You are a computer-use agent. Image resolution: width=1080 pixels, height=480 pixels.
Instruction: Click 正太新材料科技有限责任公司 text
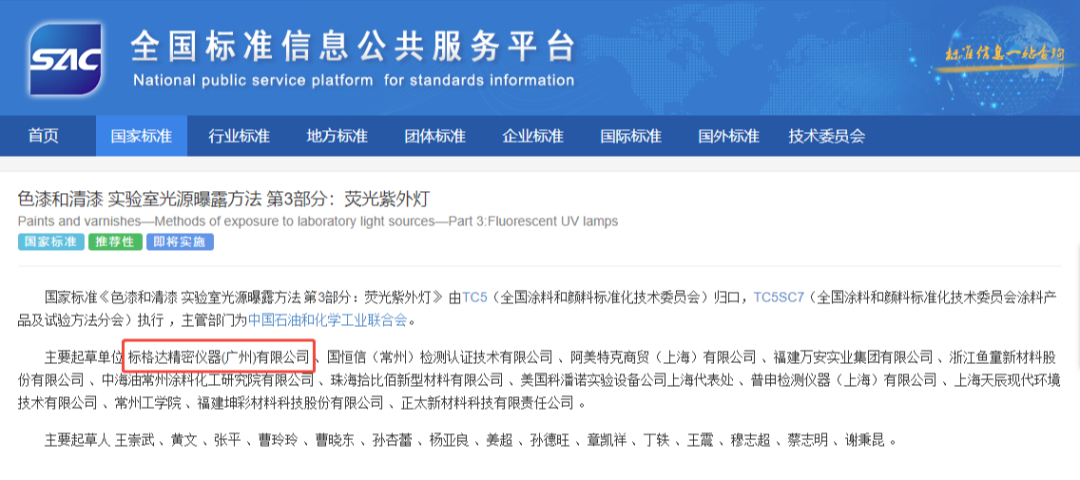(486, 402)
